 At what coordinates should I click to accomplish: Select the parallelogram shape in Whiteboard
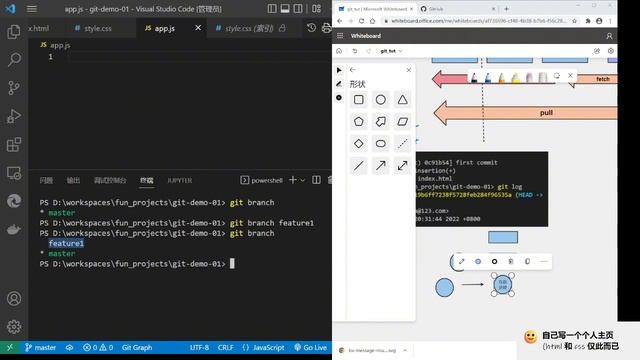[403, 122]
